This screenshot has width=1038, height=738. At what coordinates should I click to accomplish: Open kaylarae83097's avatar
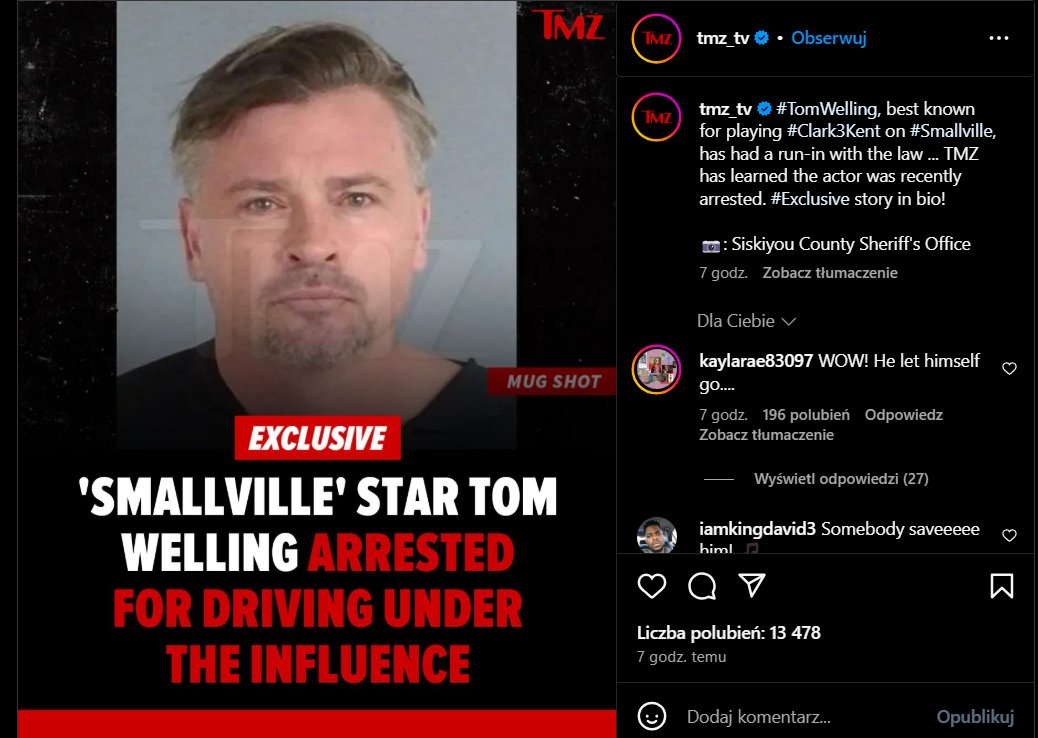point(656,369)
